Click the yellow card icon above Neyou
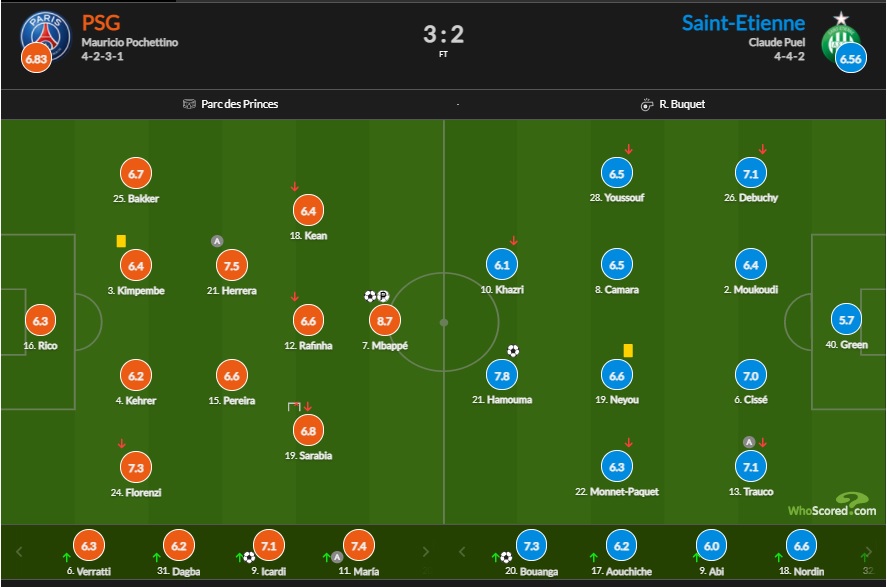 (x=628, y=351)
